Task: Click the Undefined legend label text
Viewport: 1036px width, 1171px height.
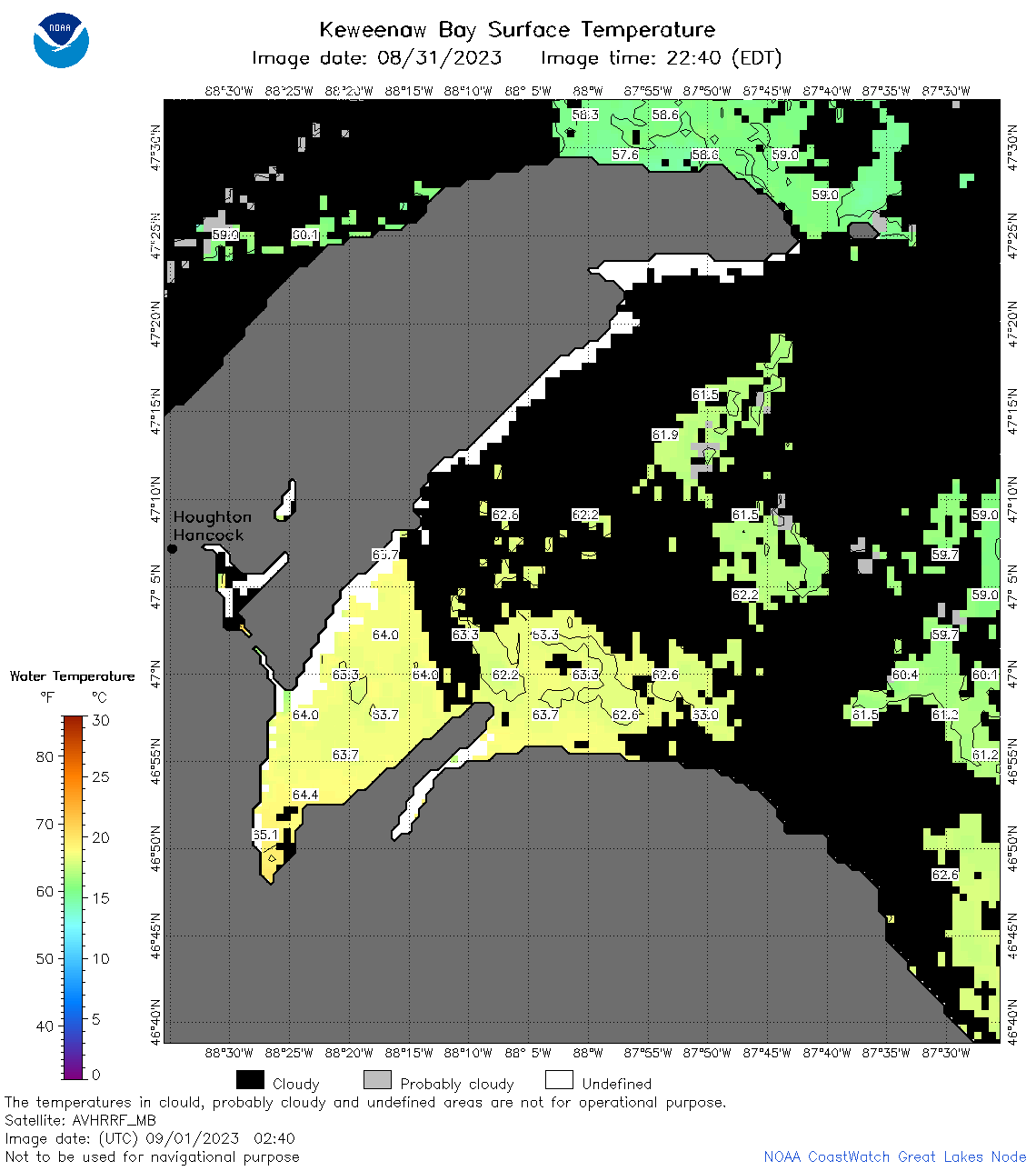Action: [617, 1084]
